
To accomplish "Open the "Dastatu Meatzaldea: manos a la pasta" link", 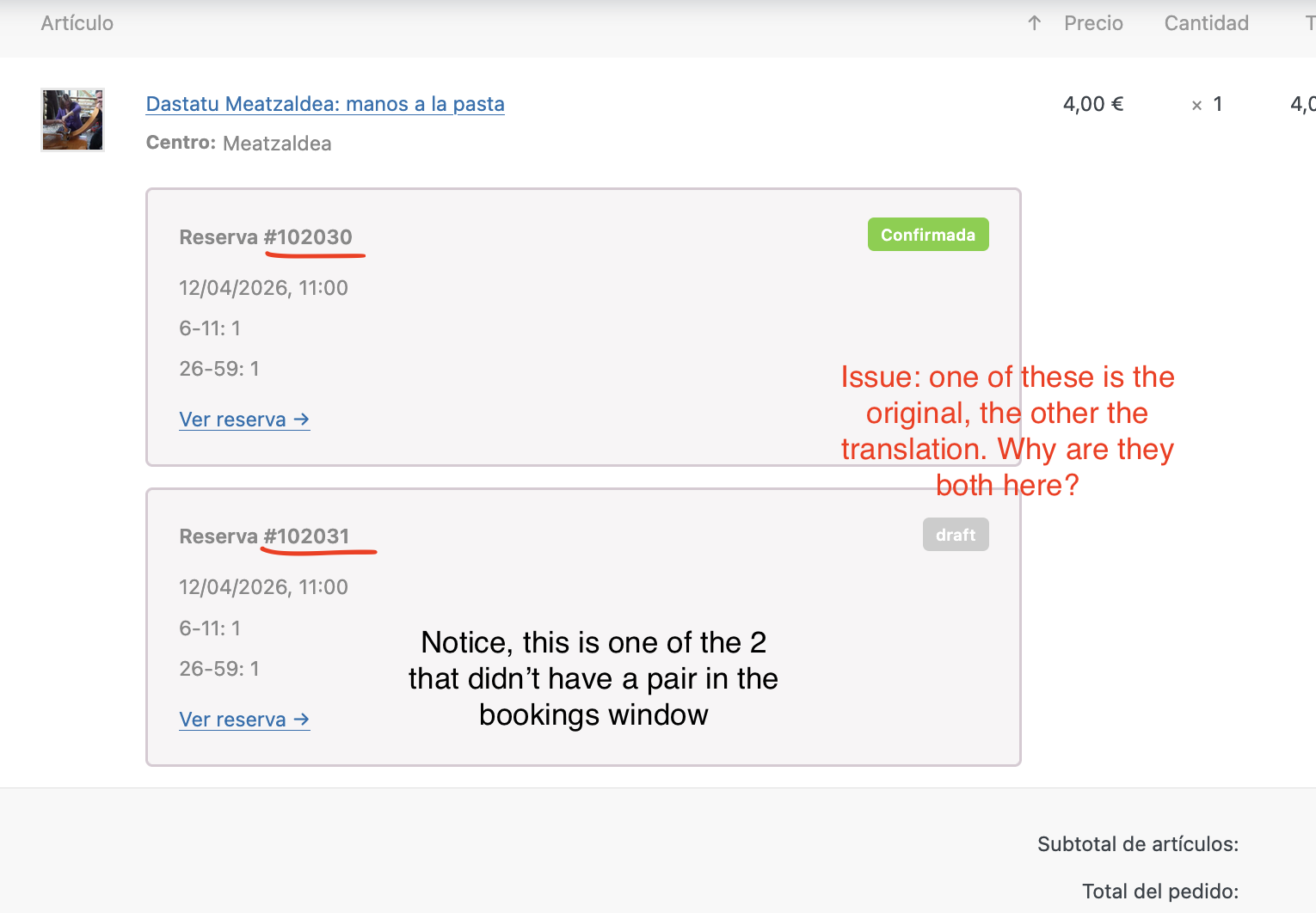I will (325, 104).
